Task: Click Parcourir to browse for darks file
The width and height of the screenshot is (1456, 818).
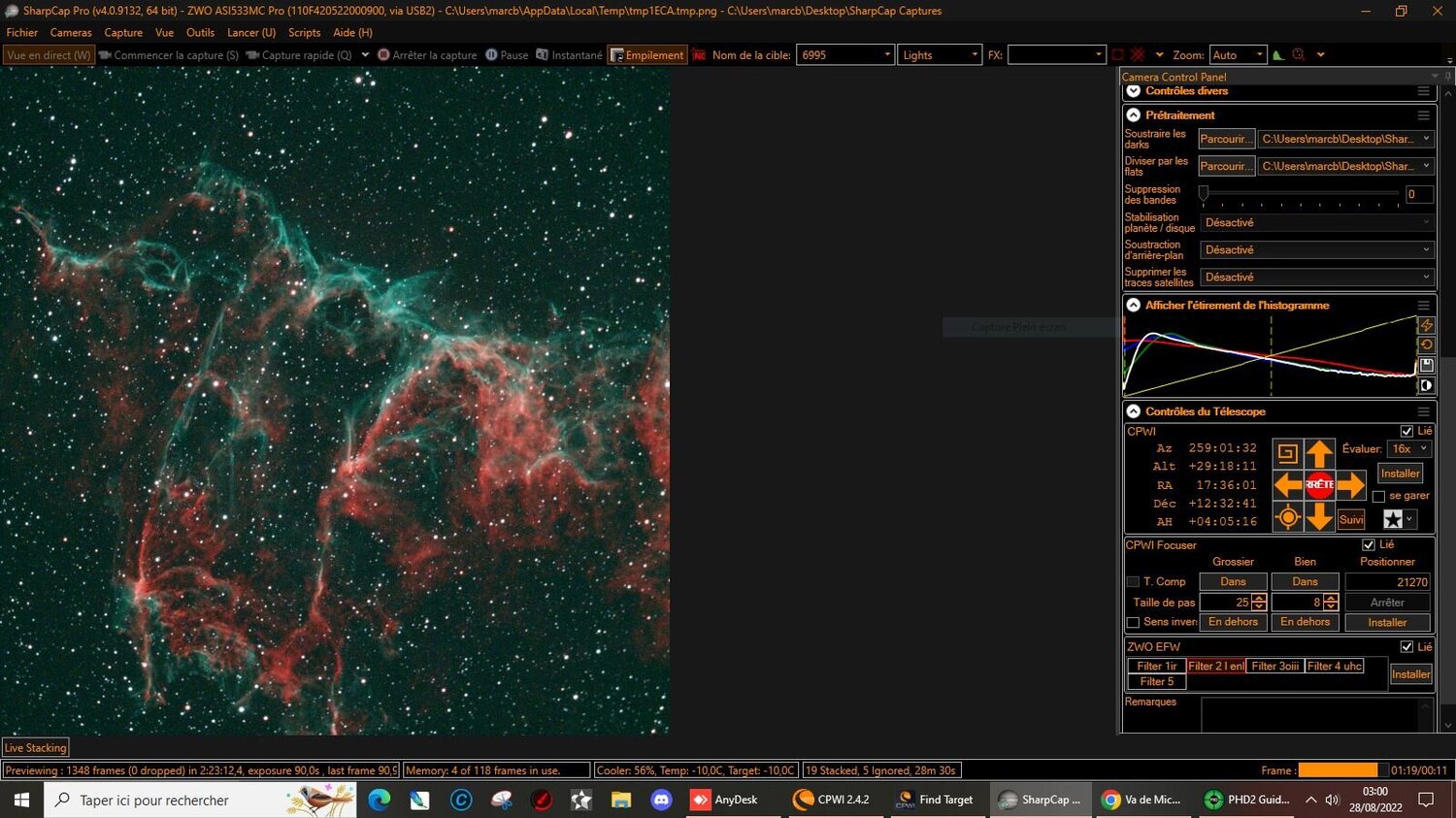Action: pos(1225,139)
